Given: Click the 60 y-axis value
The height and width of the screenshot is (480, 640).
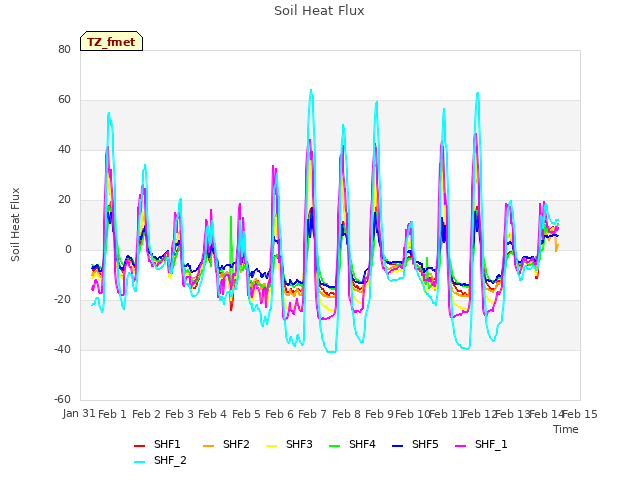Looking at the screenshot, I should [64, 100].
